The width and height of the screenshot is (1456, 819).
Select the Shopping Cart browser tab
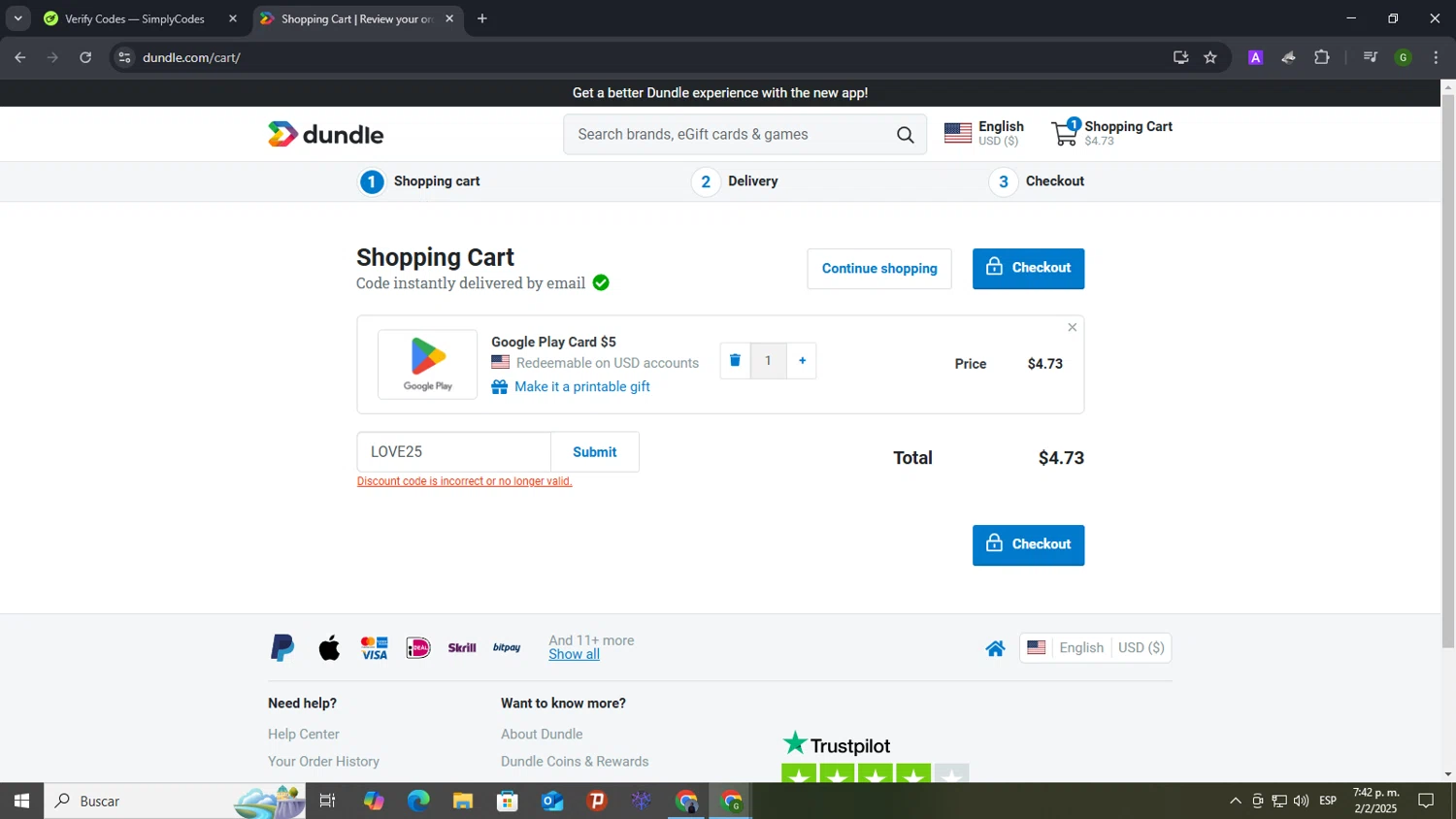pos(356,18)
